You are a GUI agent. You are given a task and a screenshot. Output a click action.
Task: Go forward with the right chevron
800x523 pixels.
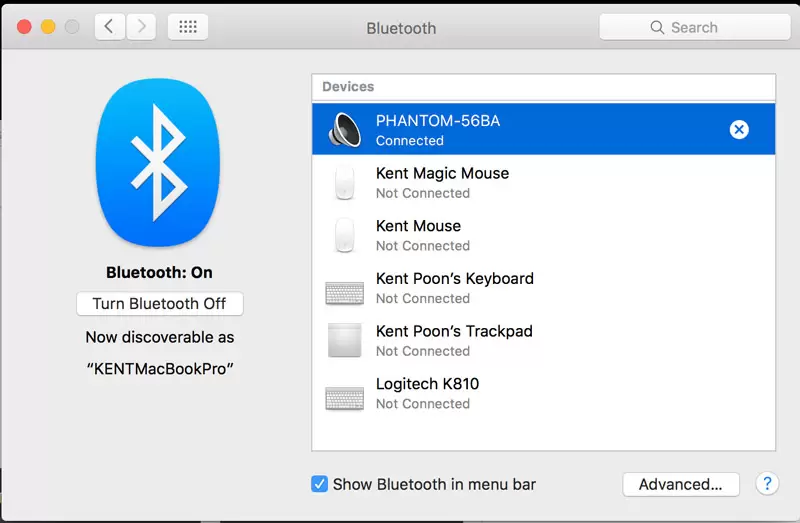click(x=142, y=27)
